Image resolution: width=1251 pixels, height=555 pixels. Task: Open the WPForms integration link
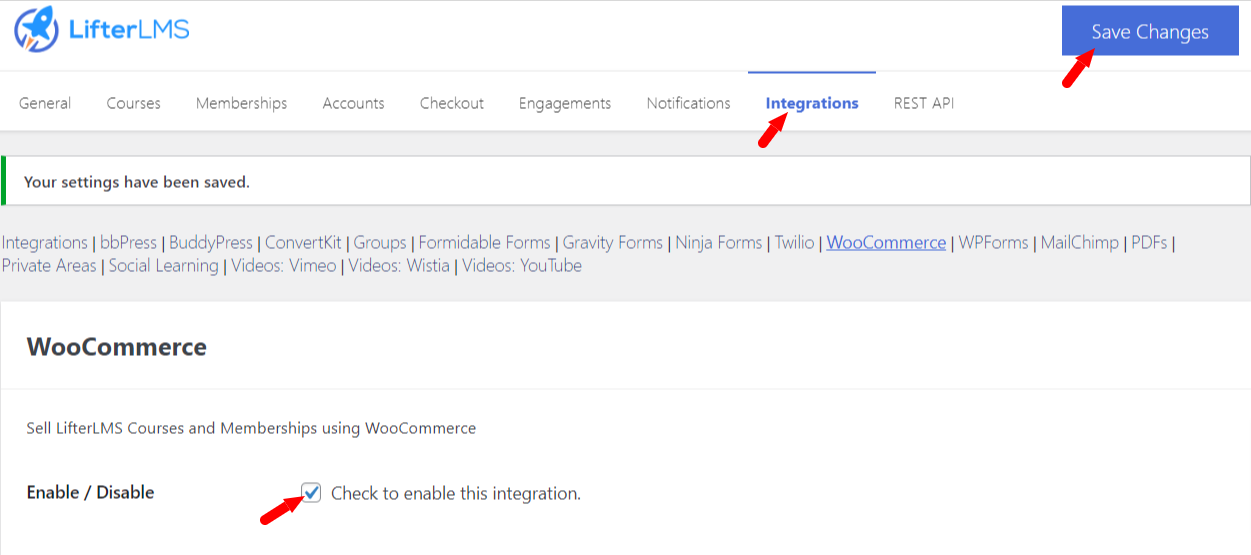(x=993, y=242)
